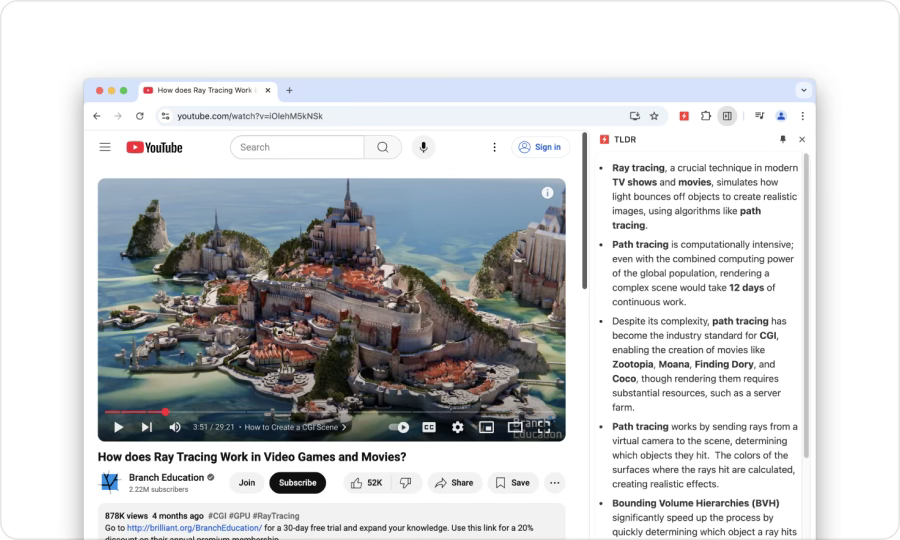The image size is (900, 540).
Task: Click the video title text
Action: [252, 457]
